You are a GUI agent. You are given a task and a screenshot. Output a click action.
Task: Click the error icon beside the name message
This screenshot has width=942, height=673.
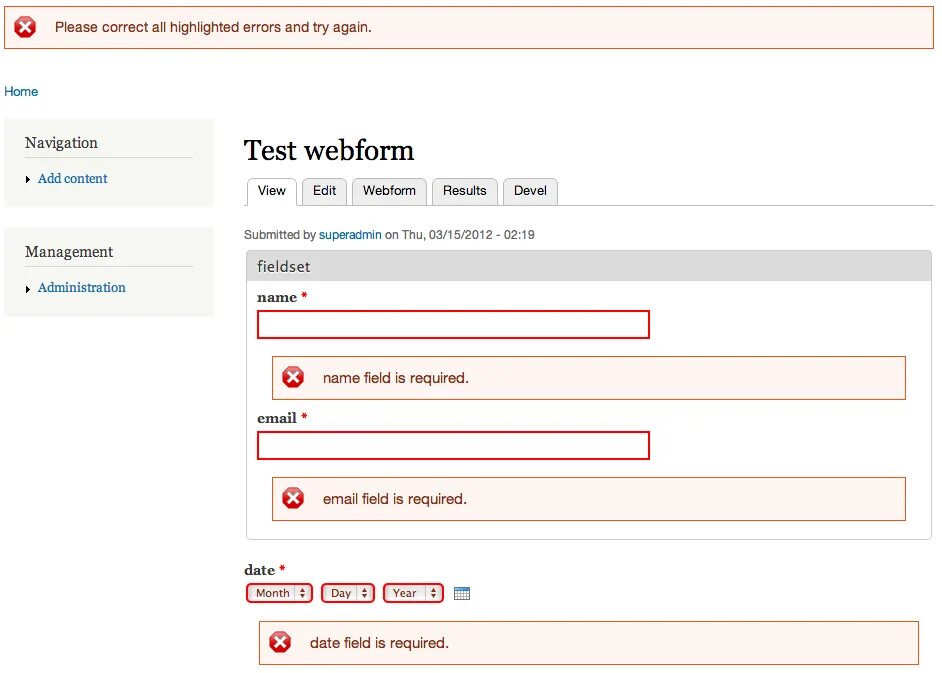pyautogui.click(x=293, y=377)
